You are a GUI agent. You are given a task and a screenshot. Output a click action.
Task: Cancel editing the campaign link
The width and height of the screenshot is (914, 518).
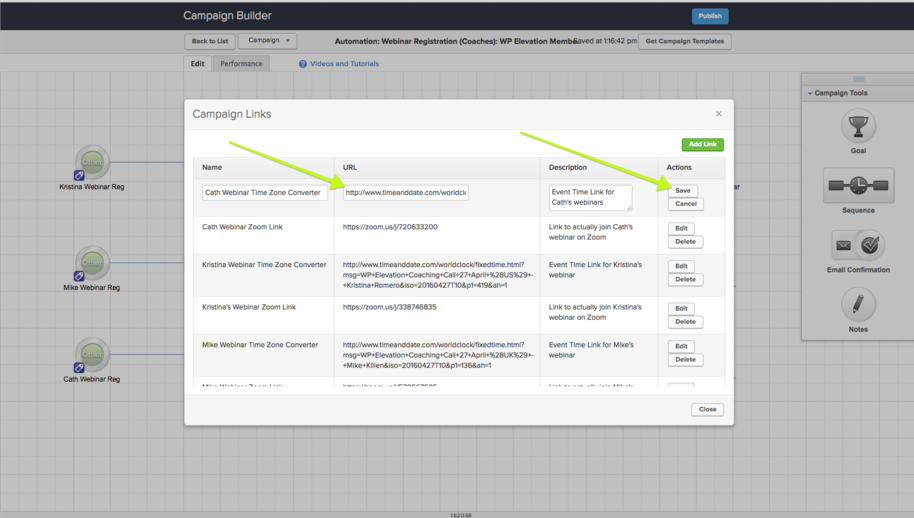[685, 204]
